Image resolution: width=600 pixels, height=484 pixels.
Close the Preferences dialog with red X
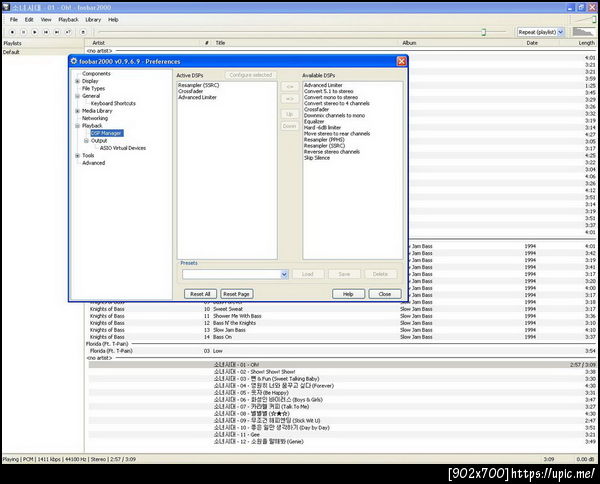(401, 61)
